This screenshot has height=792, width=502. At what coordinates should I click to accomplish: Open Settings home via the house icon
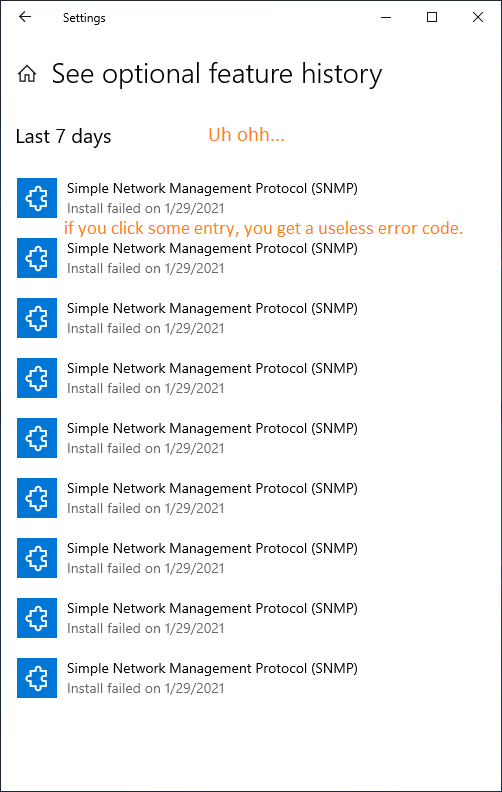27,74
